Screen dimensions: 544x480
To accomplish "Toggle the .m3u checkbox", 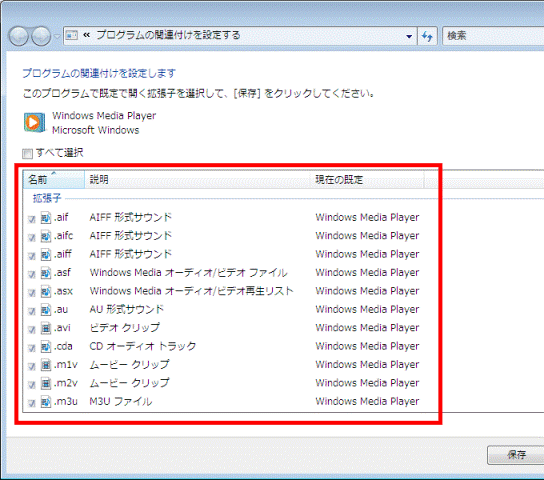I will (32, 403).
